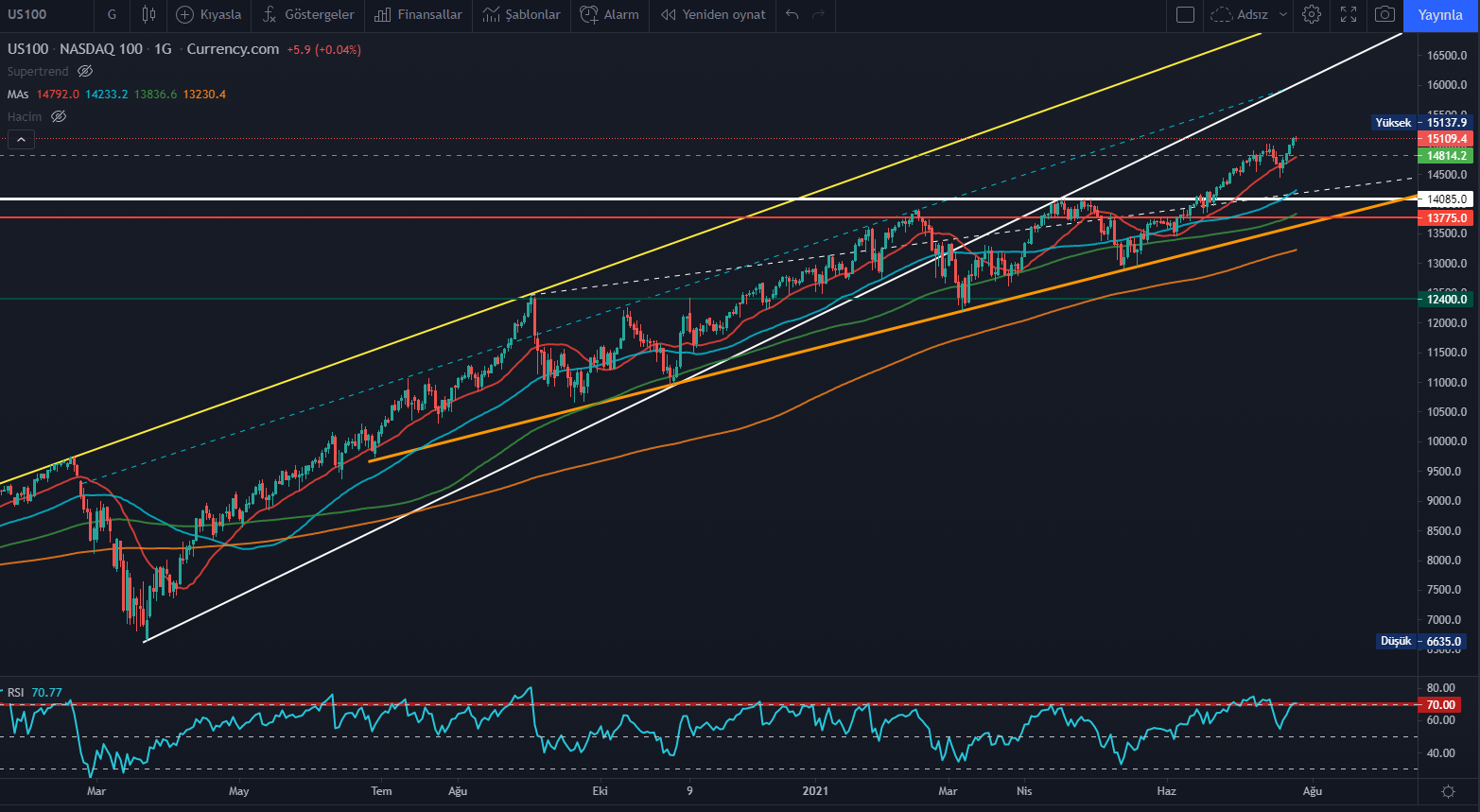The height and width of the screenshot is (812, 1480).
Task: Take a chart snapshot with camera
Action: (x=1384, y=15)
